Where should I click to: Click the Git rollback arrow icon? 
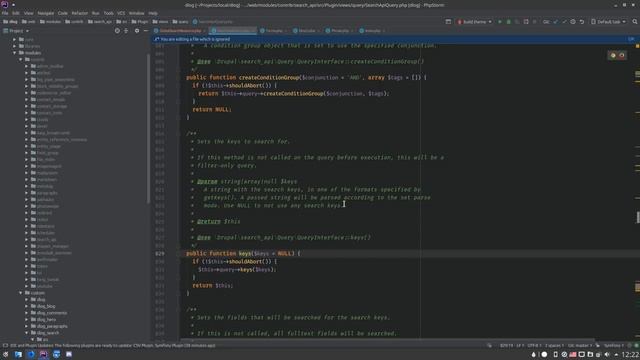[582, 22]
